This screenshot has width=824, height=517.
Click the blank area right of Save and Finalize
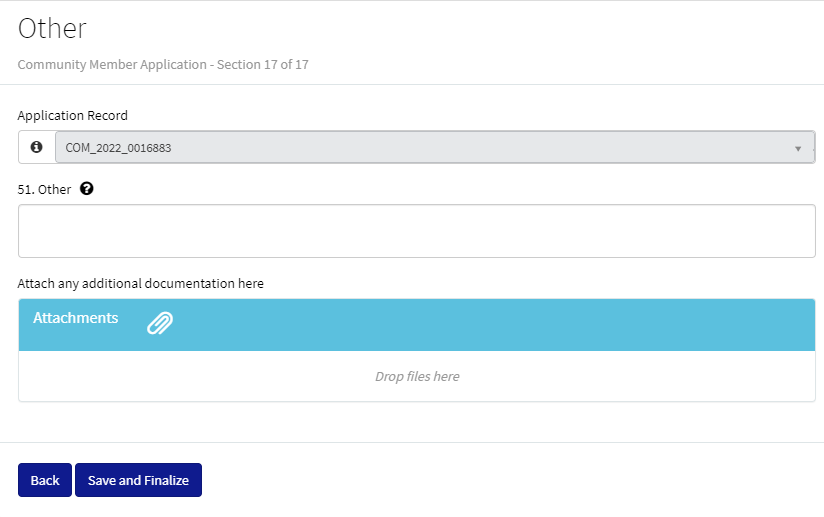(500, 480)
